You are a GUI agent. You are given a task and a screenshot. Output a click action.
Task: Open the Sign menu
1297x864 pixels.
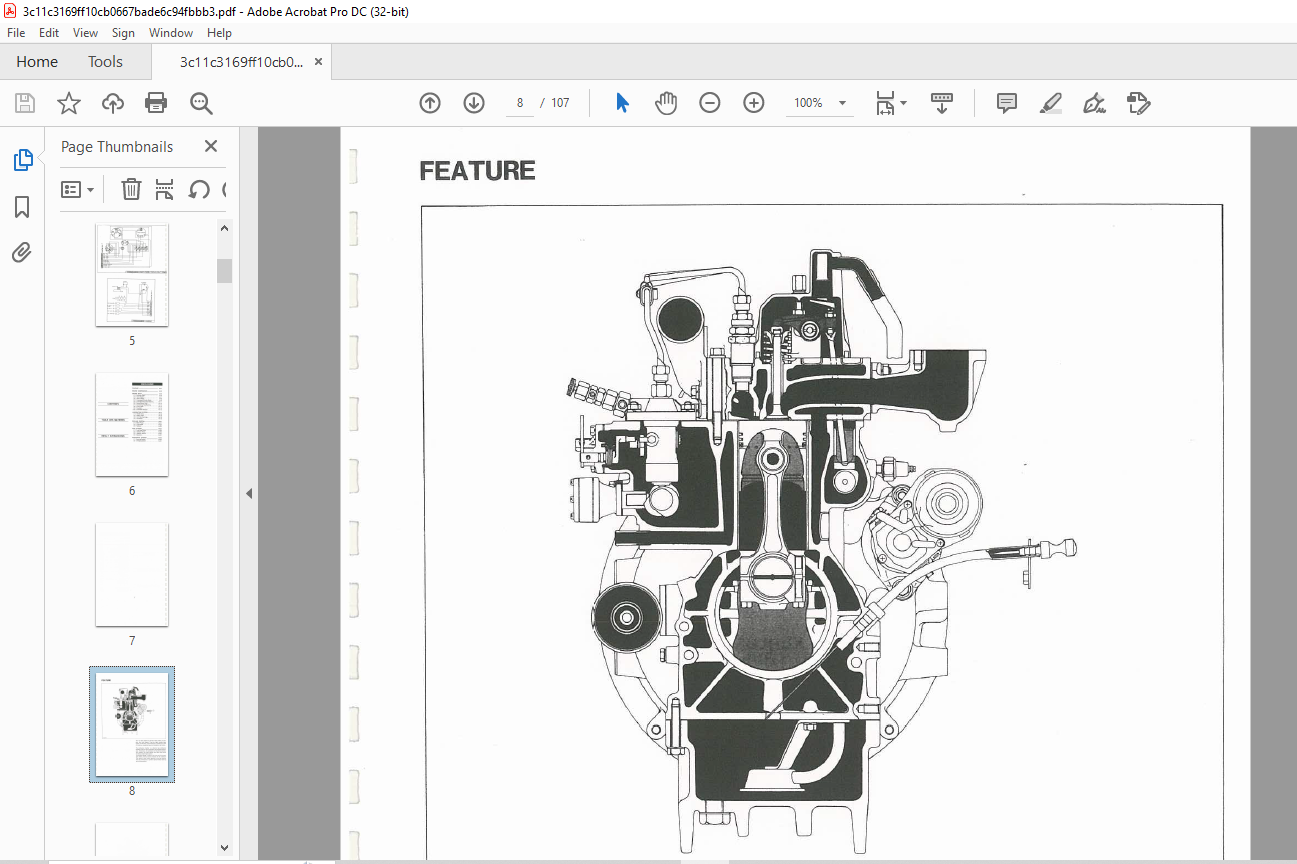click(123, 33)
